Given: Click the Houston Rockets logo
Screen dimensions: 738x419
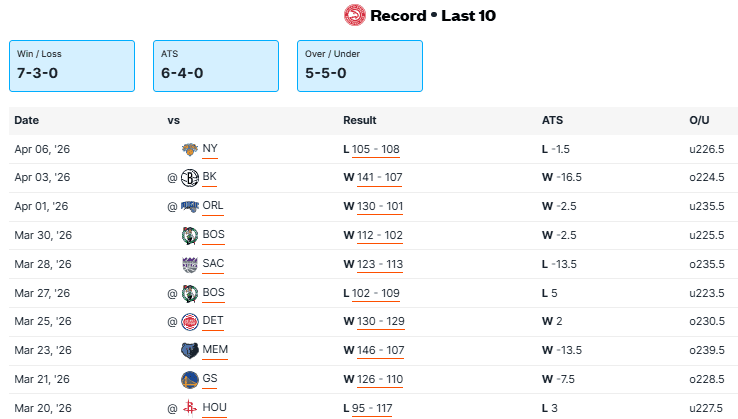Looking at the screenshot, I should click(190, 409).
